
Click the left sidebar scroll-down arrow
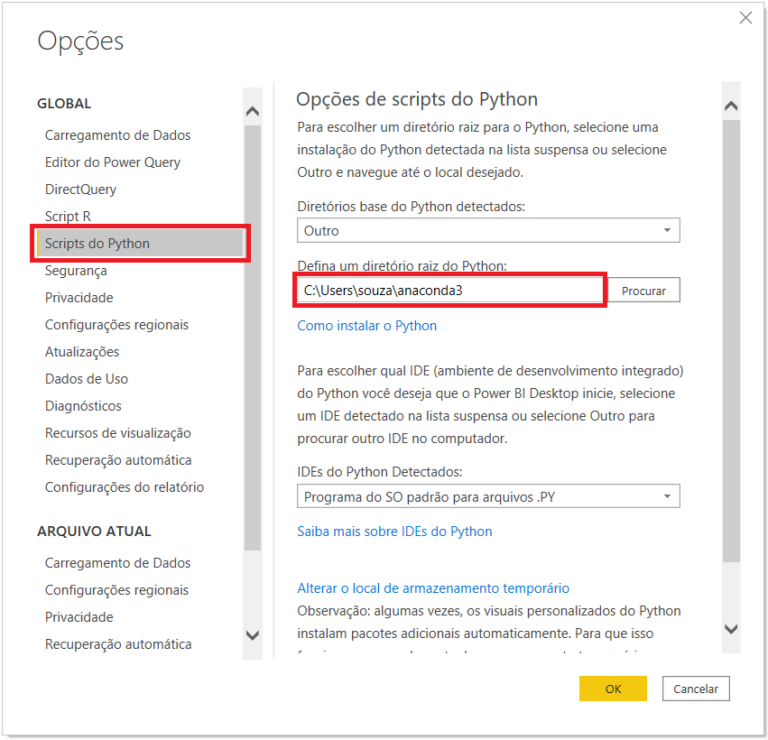(252, 636)
